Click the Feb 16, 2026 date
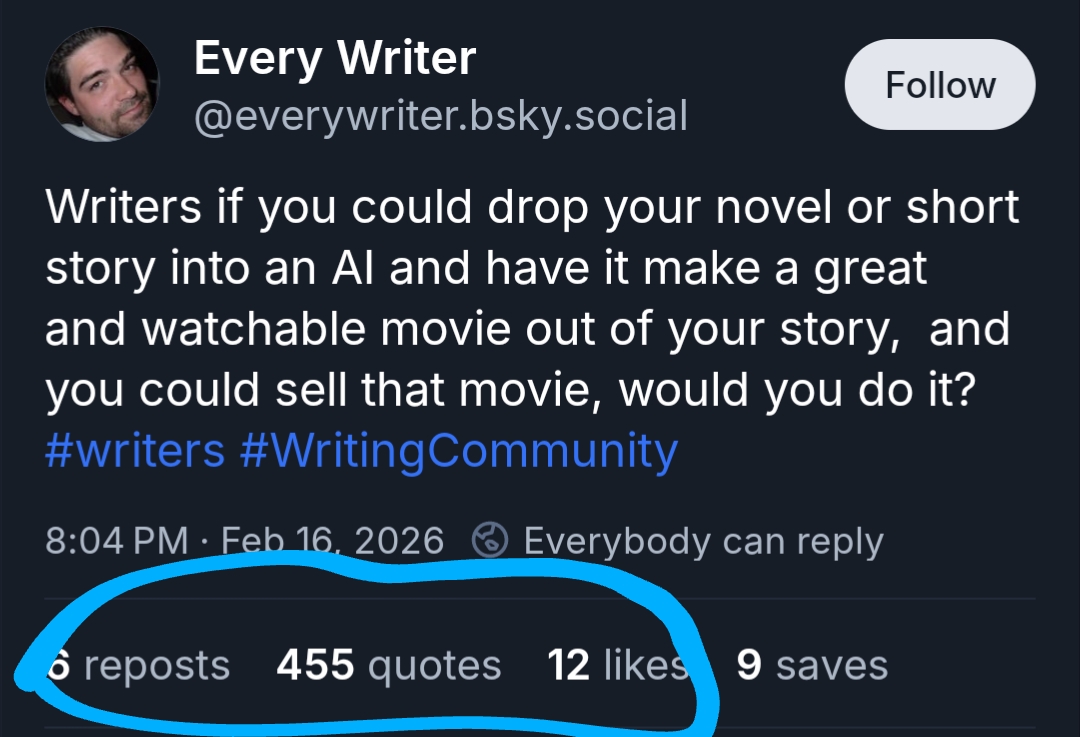1080x737 pixels. [332, 541]
